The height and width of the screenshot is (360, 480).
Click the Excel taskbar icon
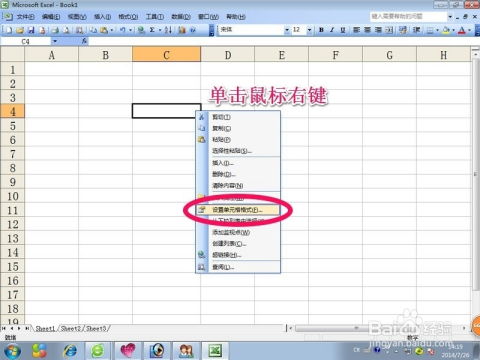(x=216, y=351)
